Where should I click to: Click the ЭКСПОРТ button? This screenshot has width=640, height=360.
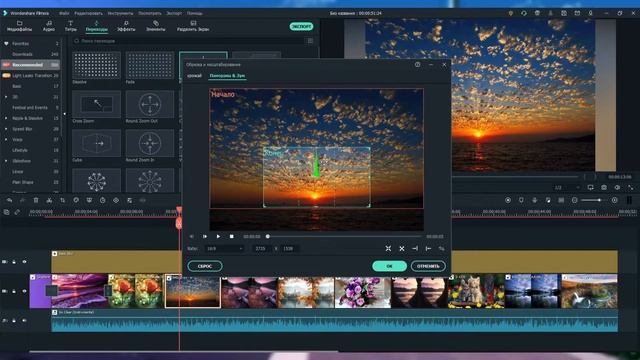pyautogui.click(x=301, y=27)
